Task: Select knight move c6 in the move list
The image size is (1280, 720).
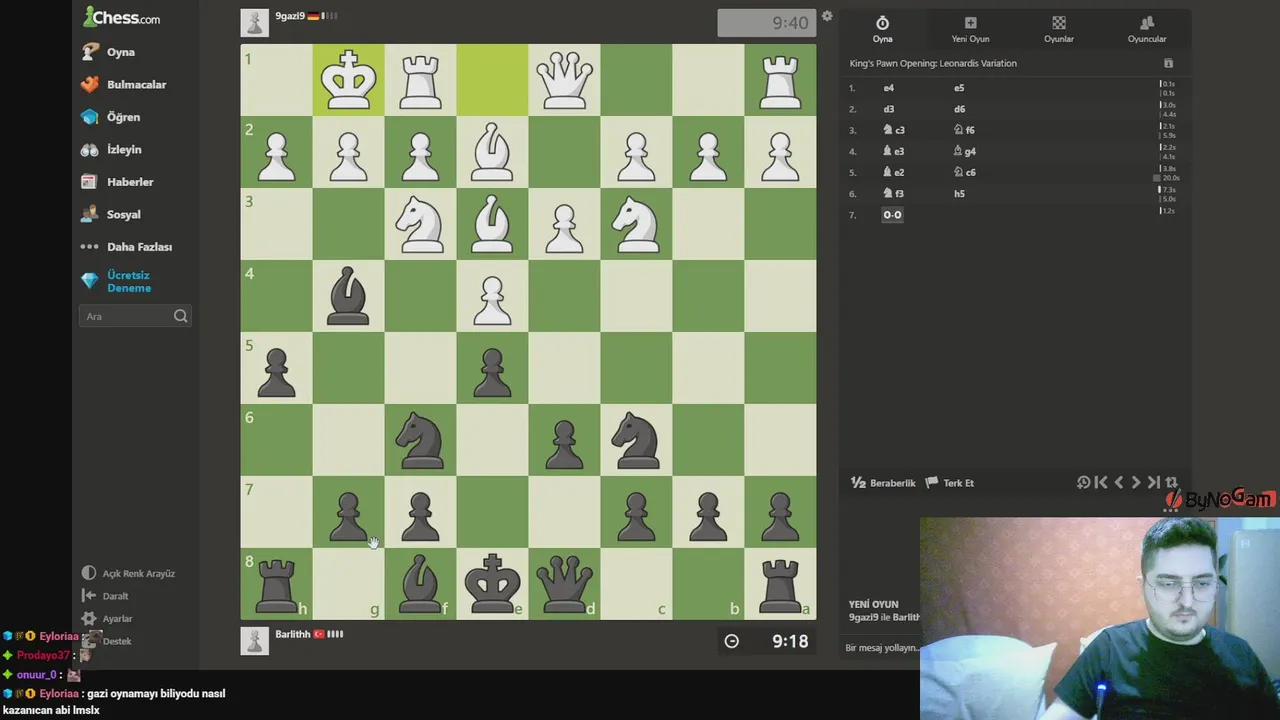Action: click(x=964, y=172)
